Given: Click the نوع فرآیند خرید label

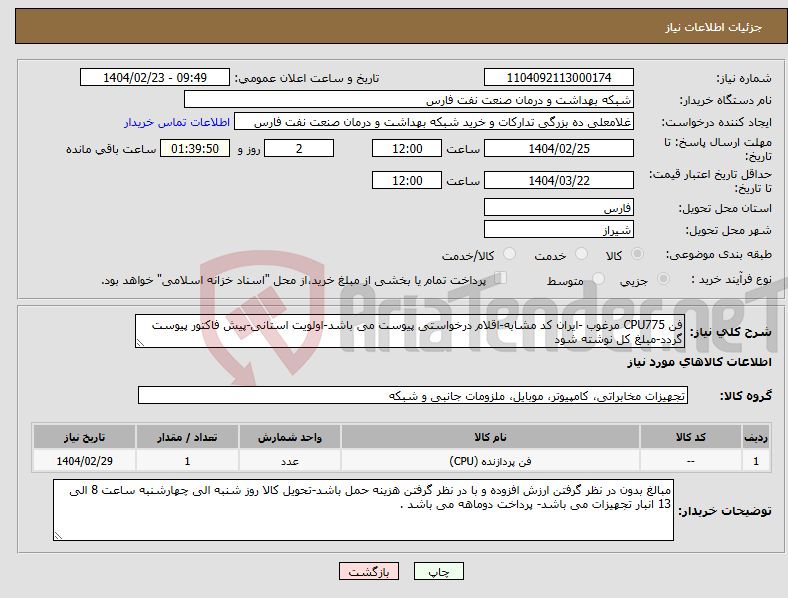Looking at the screenshot, I should (x=732, y=279).
